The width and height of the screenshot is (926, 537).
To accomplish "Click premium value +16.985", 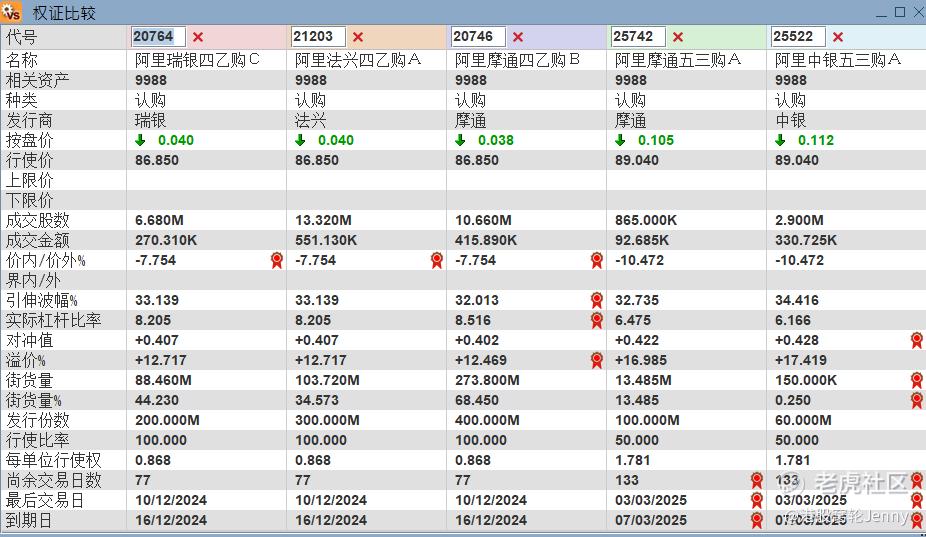I will [x=641, y=360].
